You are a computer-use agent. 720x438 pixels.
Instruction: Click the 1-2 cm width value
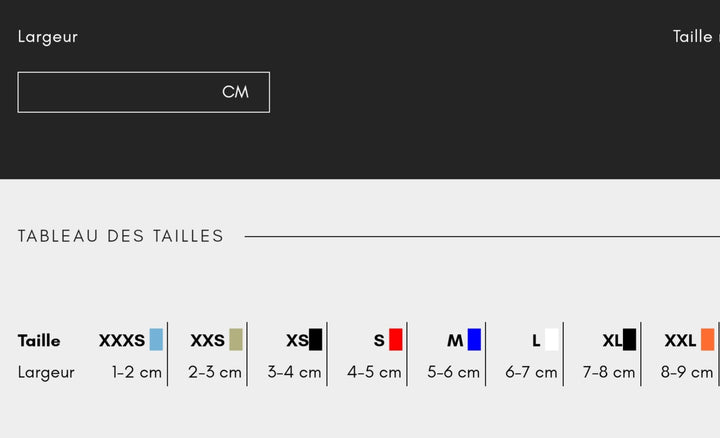click(137, 372)
